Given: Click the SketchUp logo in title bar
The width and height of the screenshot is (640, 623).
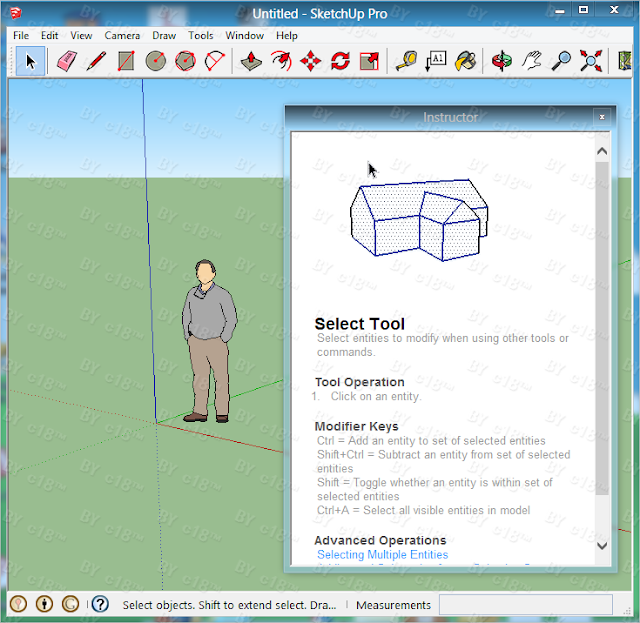Looking at the screenshot, I should click(16, 13).
